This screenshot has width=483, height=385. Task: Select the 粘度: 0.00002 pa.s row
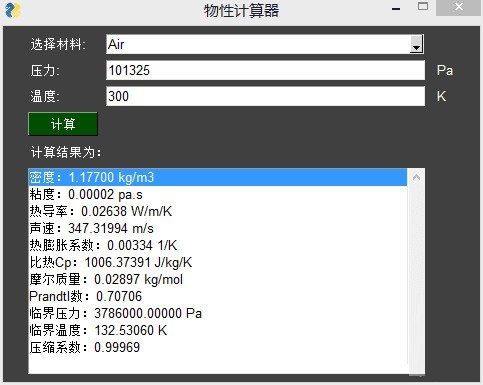tap(218, 194)
